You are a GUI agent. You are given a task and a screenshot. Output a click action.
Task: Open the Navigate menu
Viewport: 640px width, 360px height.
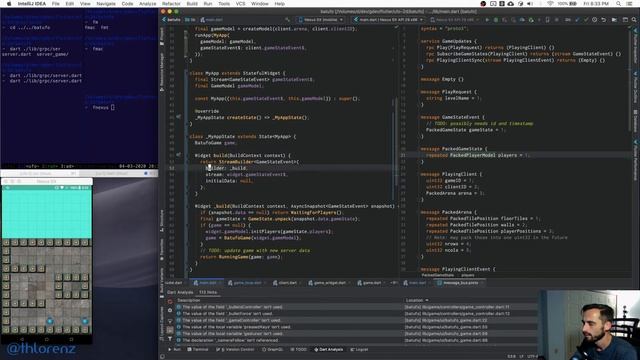tap(106, 4)
